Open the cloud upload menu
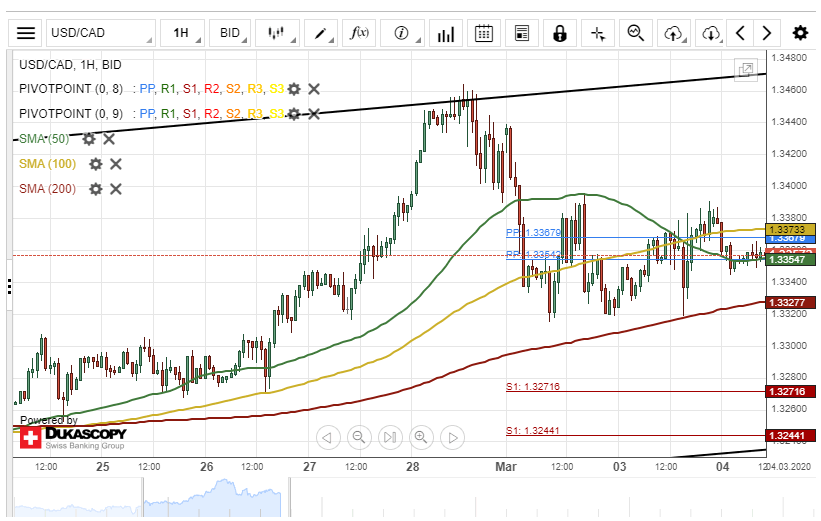The image size is (821, 521). pos(673,34)
